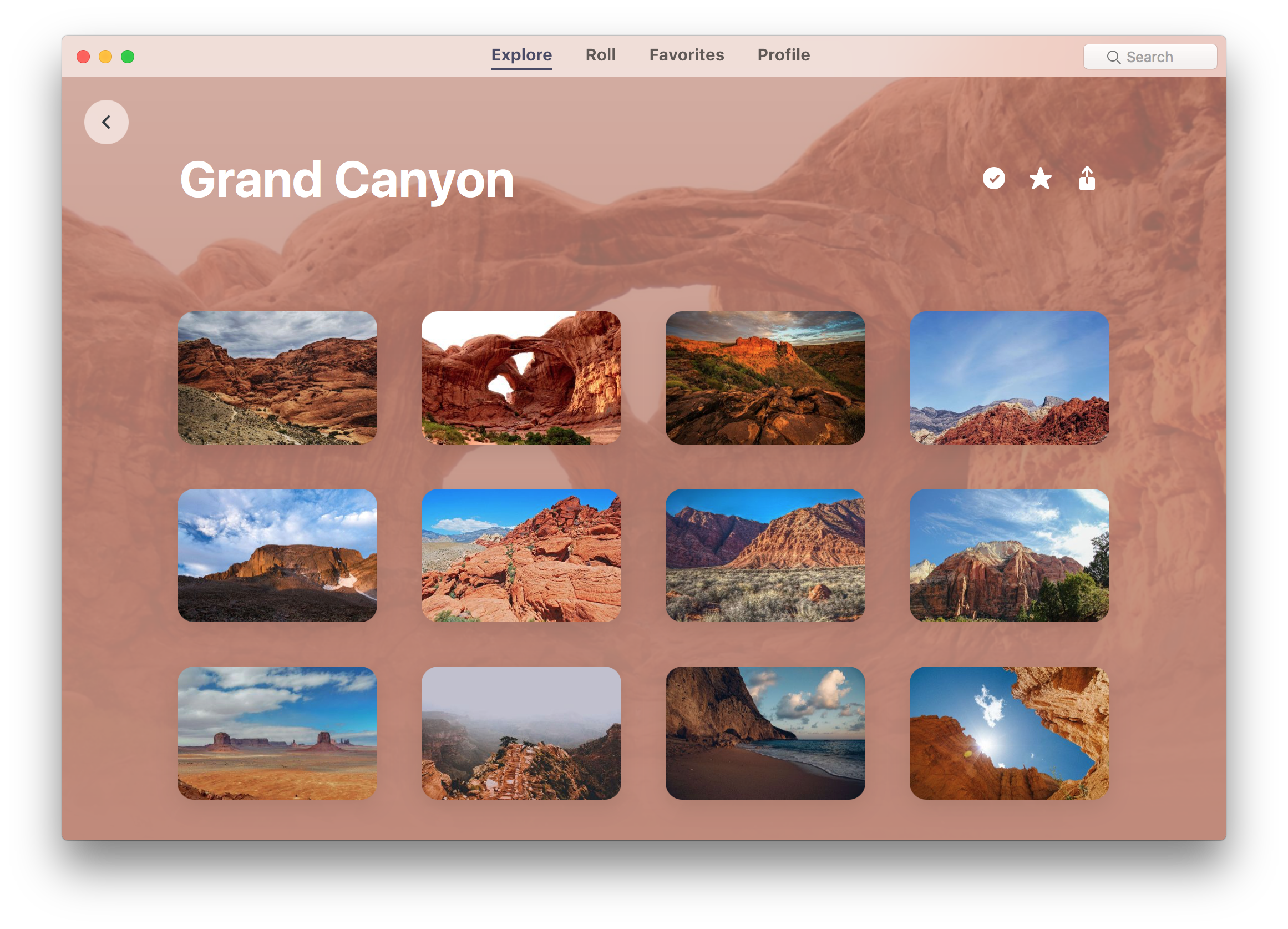Maximize the window with green button
The height and width of the screenshot is (929, 1288).
[128, 57]
